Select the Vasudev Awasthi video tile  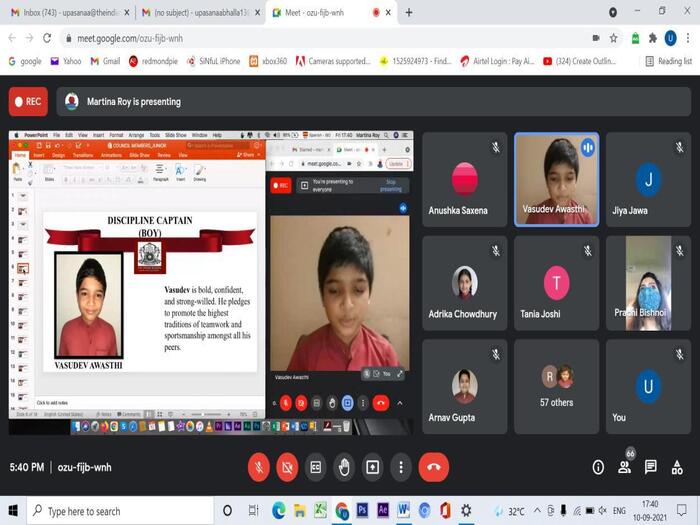pos(556,179)
